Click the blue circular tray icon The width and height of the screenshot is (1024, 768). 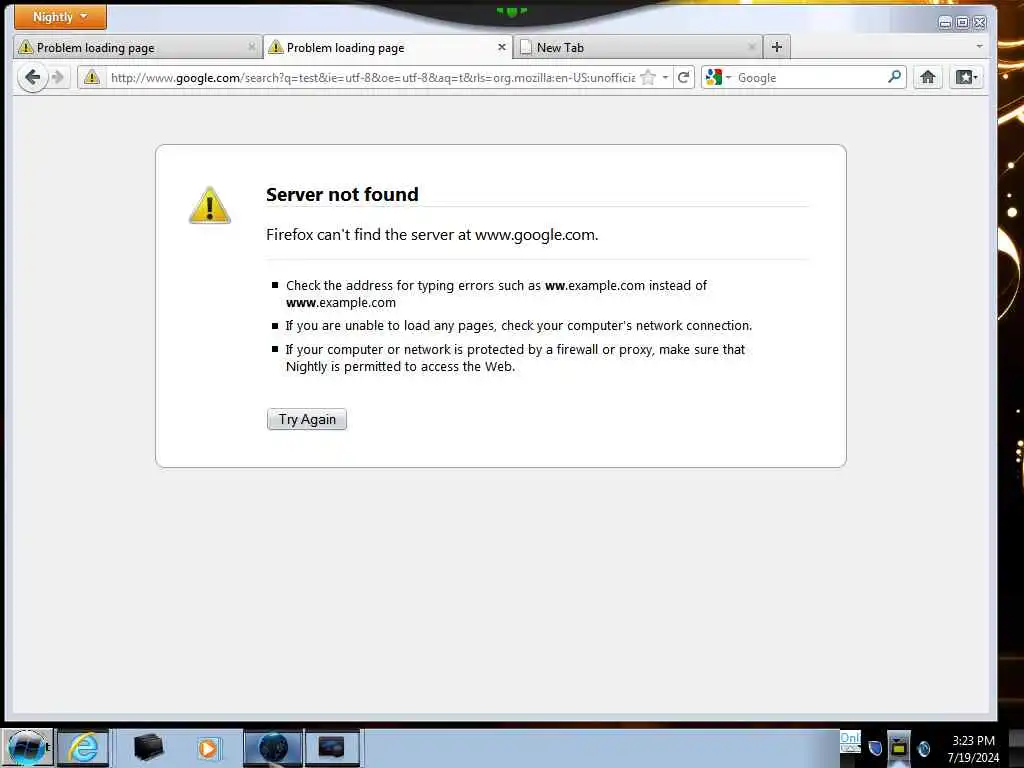[x=923, y=748]
